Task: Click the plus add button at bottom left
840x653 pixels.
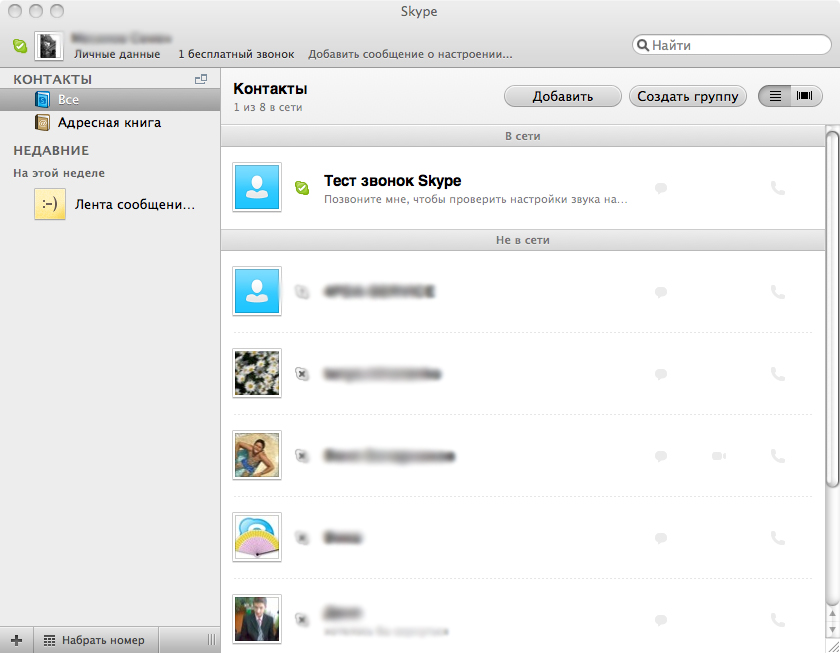Action: point(17,640)
